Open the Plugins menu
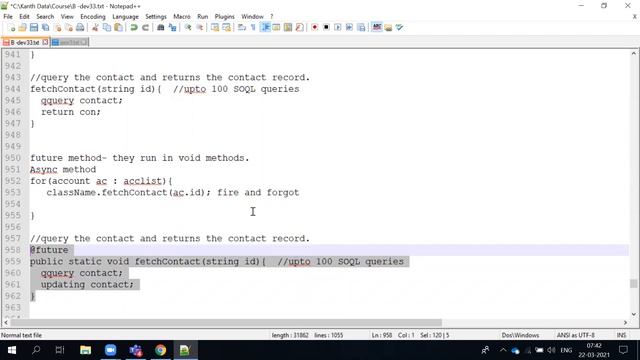This screenshot has width=640, height=360. [224, 17]
